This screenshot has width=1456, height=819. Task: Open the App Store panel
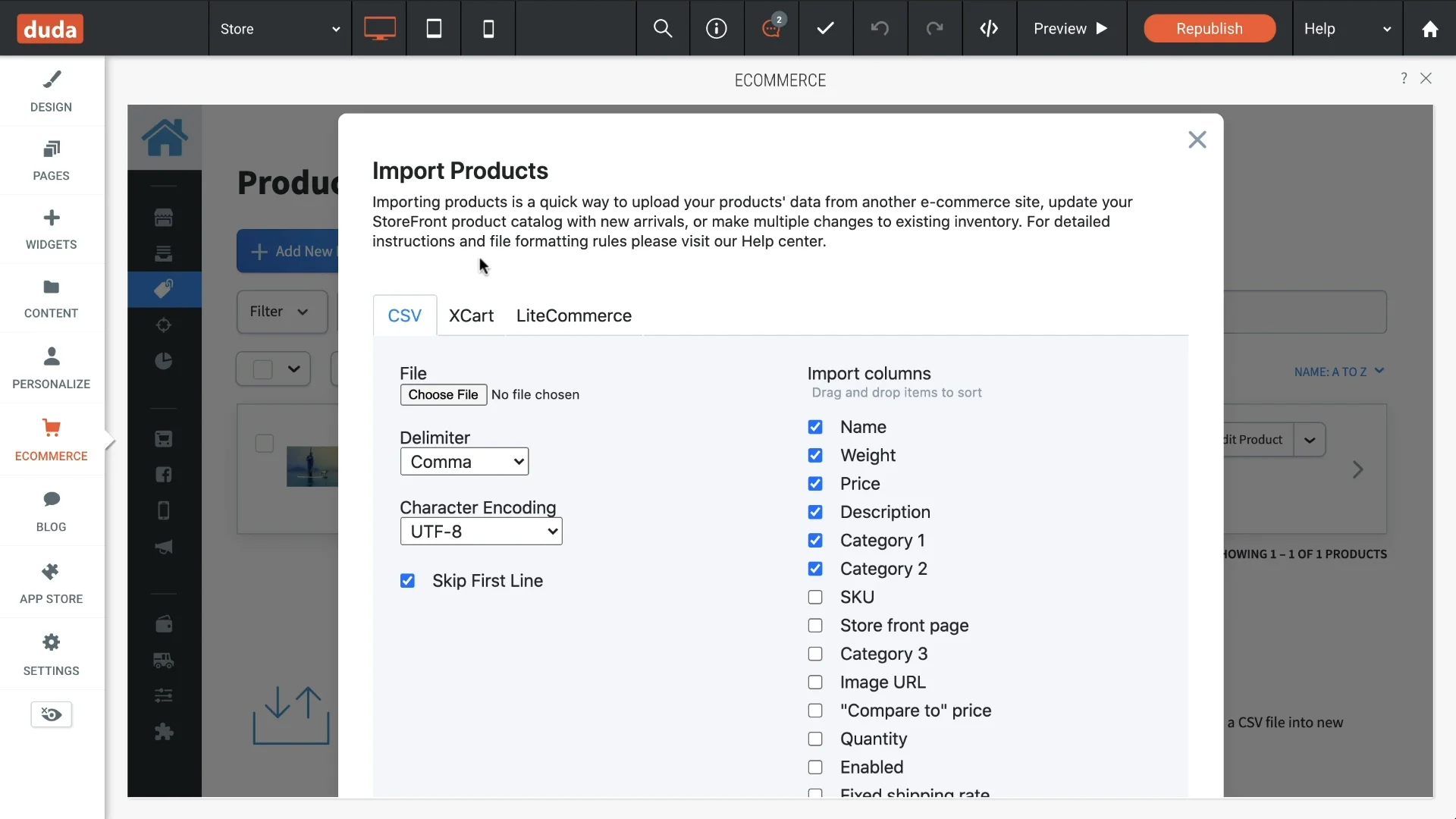52,582
